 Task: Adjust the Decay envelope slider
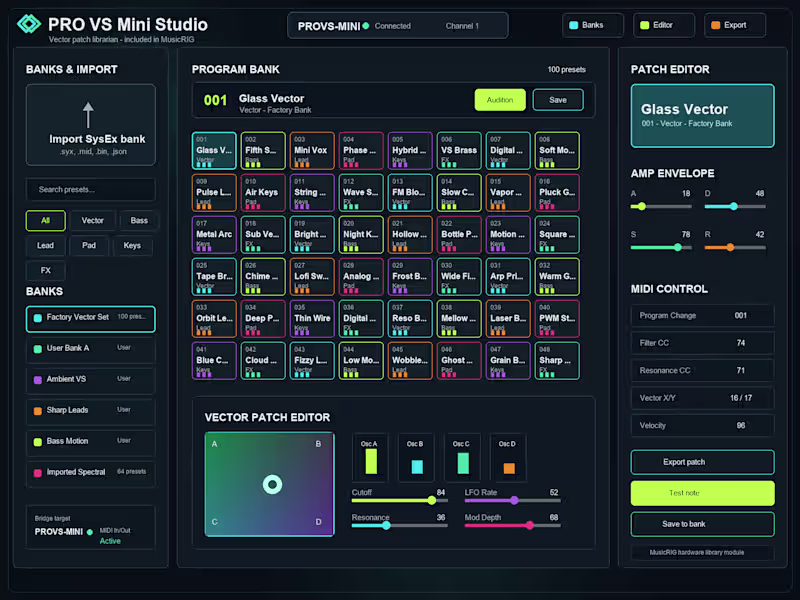pyautogui.click(x=735, y=207)
